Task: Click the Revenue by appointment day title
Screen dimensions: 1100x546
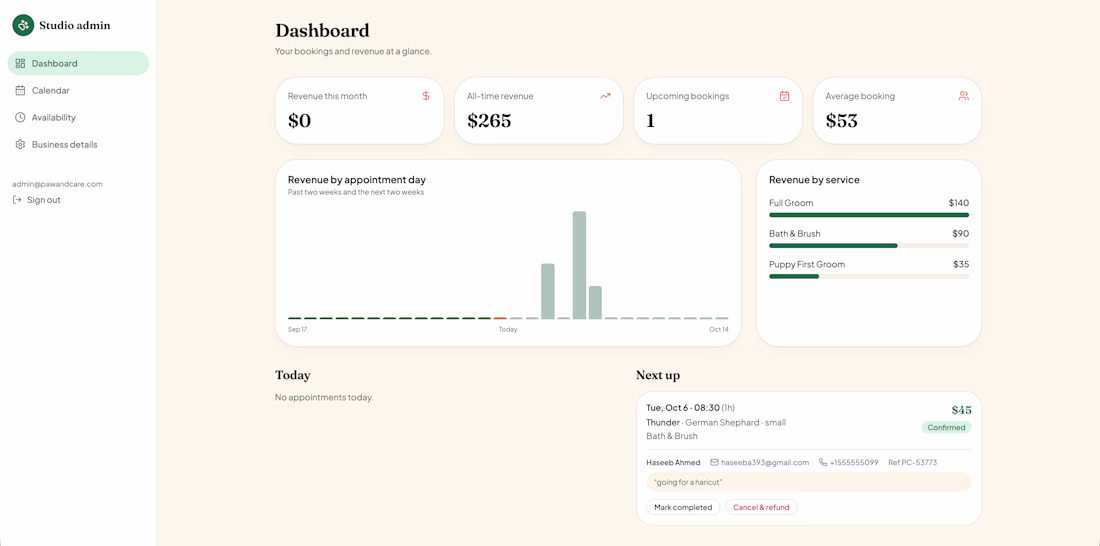Action: pos(356,180)
